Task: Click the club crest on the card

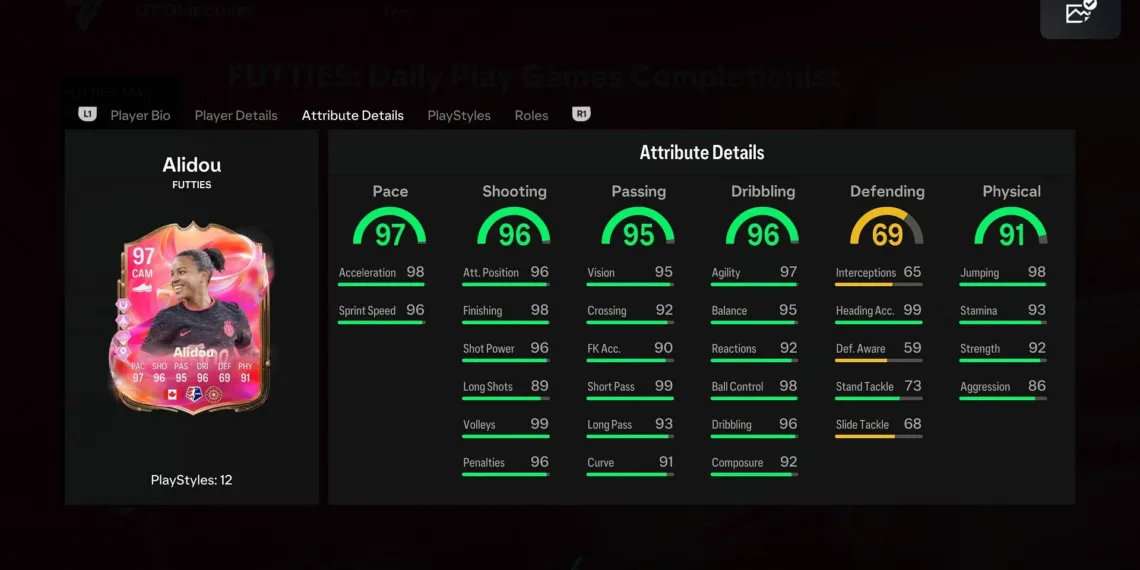Action: click(x=213, y=394)
